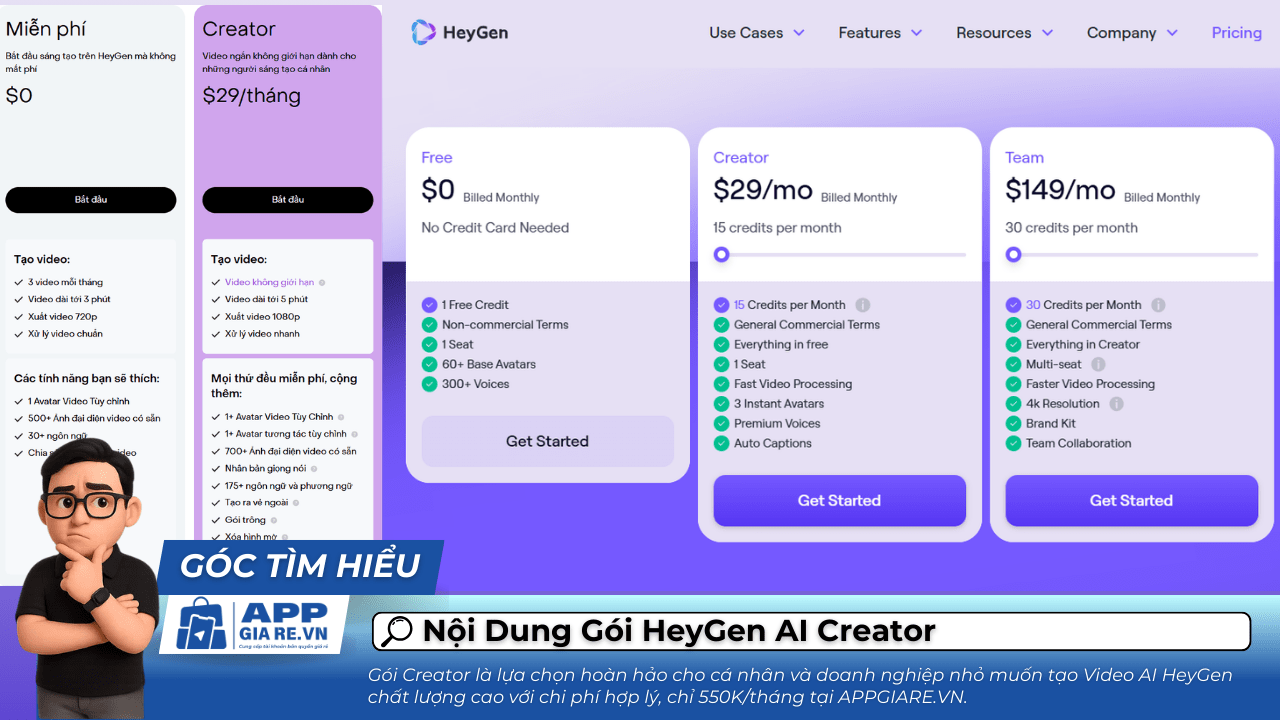
Task: Click the Creator plan title in purple card
Action: point(239,29)
